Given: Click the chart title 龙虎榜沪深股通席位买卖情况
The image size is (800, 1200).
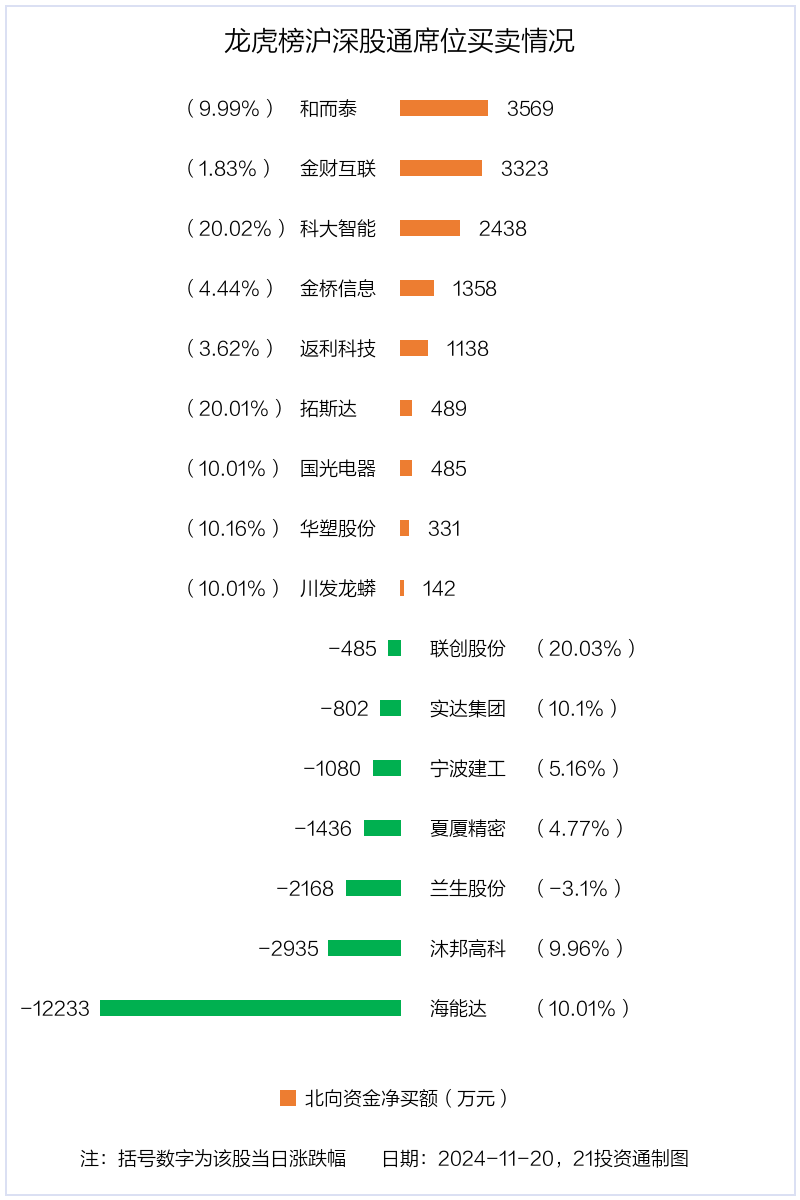Looking at the screenshot, I should tap(400, 42).
